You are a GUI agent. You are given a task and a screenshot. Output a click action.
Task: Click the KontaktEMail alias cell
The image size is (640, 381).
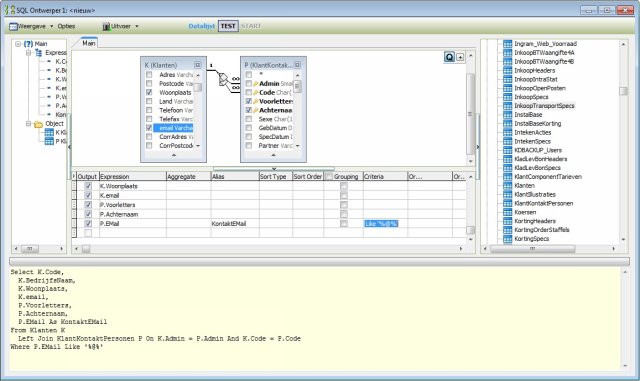point(235,223)
